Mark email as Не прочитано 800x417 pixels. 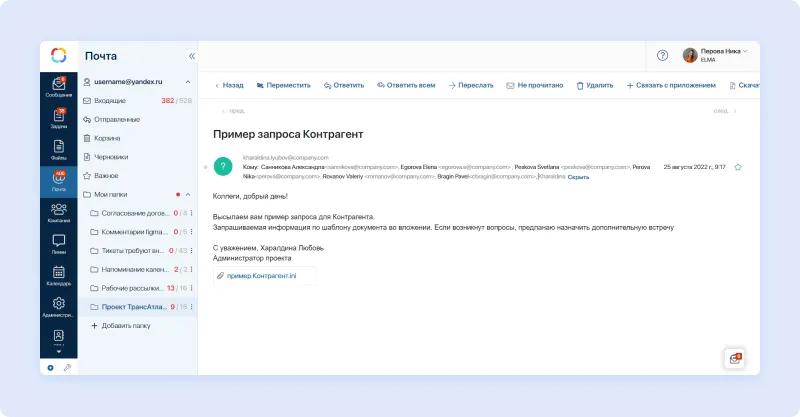click(535, 85)
